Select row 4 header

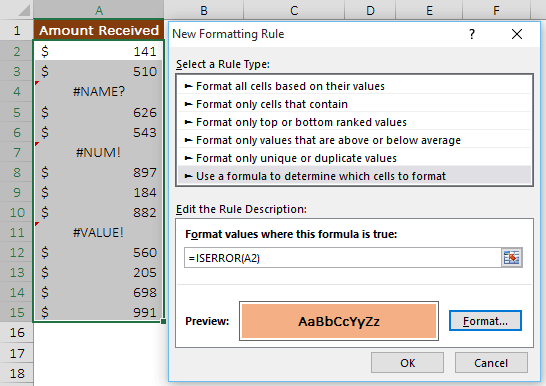[17, 92]
